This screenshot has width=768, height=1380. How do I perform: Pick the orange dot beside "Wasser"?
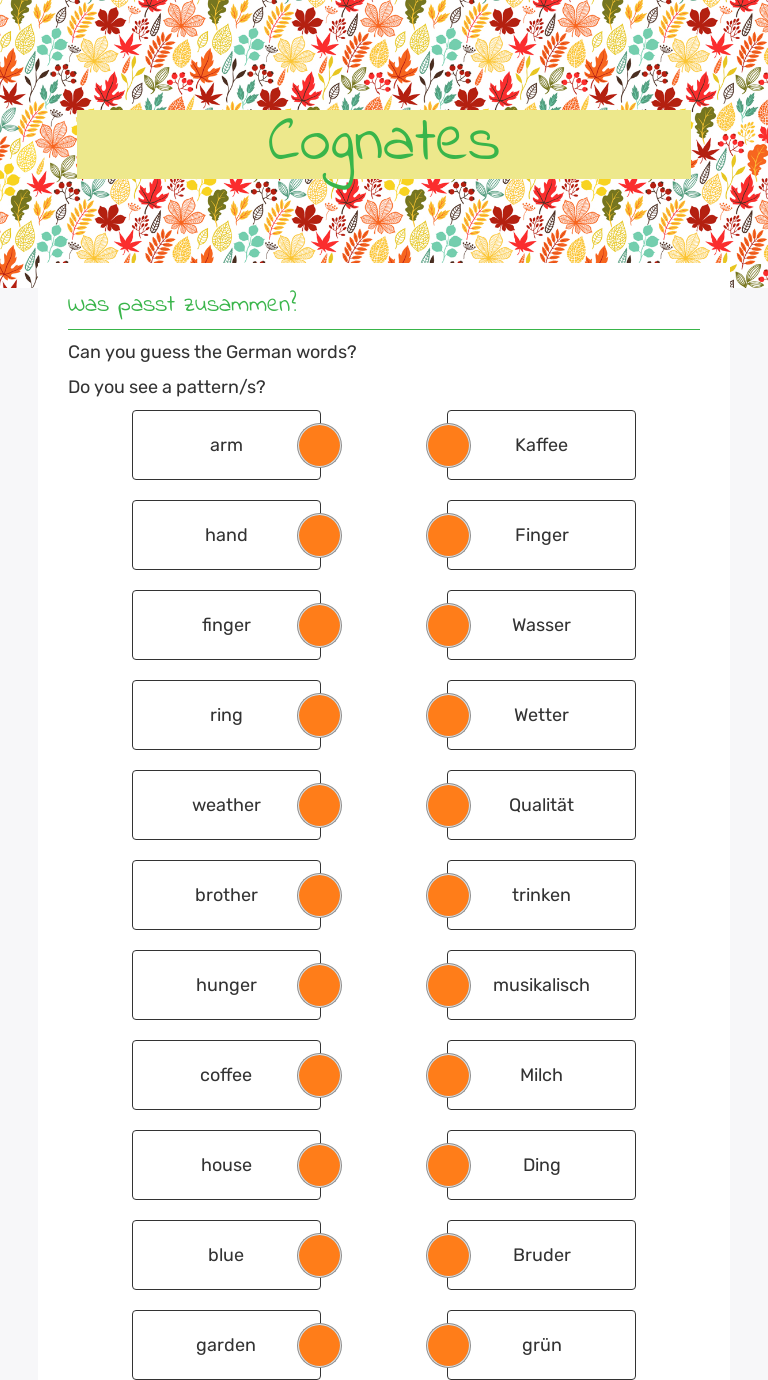click(448, 625)
